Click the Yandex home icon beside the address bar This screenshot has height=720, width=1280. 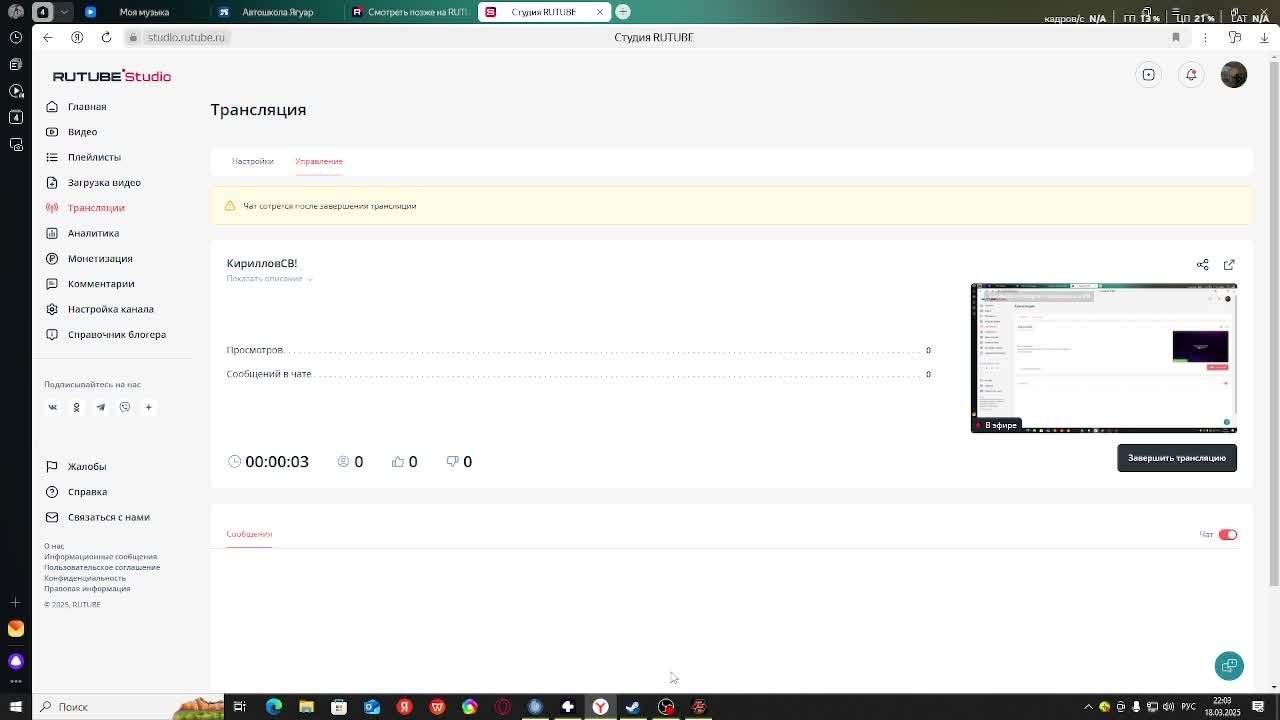77,37
